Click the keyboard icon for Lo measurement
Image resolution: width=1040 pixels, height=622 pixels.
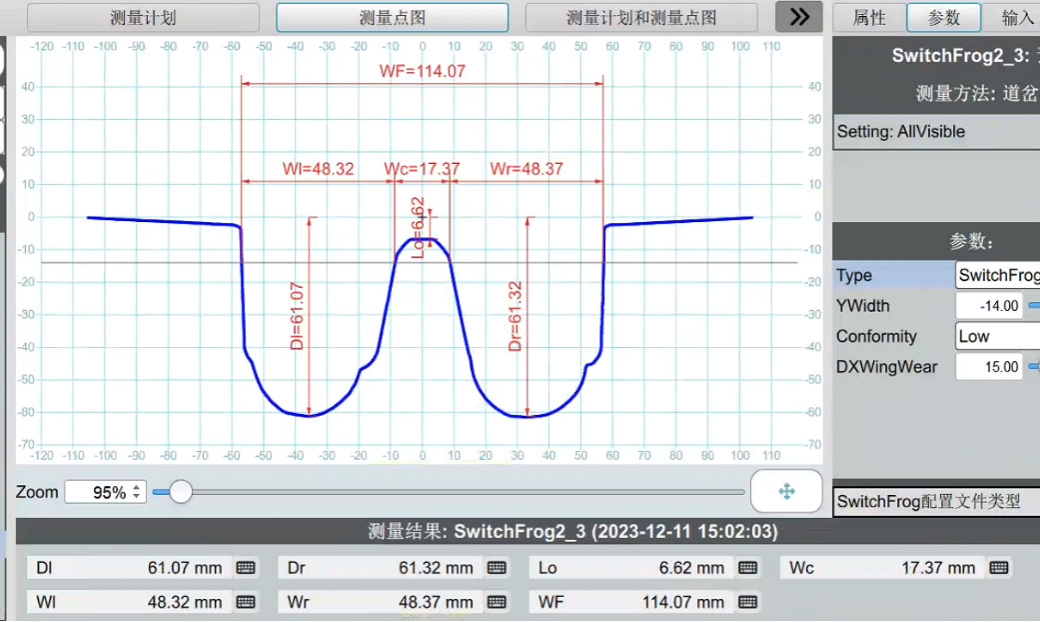(x=747, y=568)
